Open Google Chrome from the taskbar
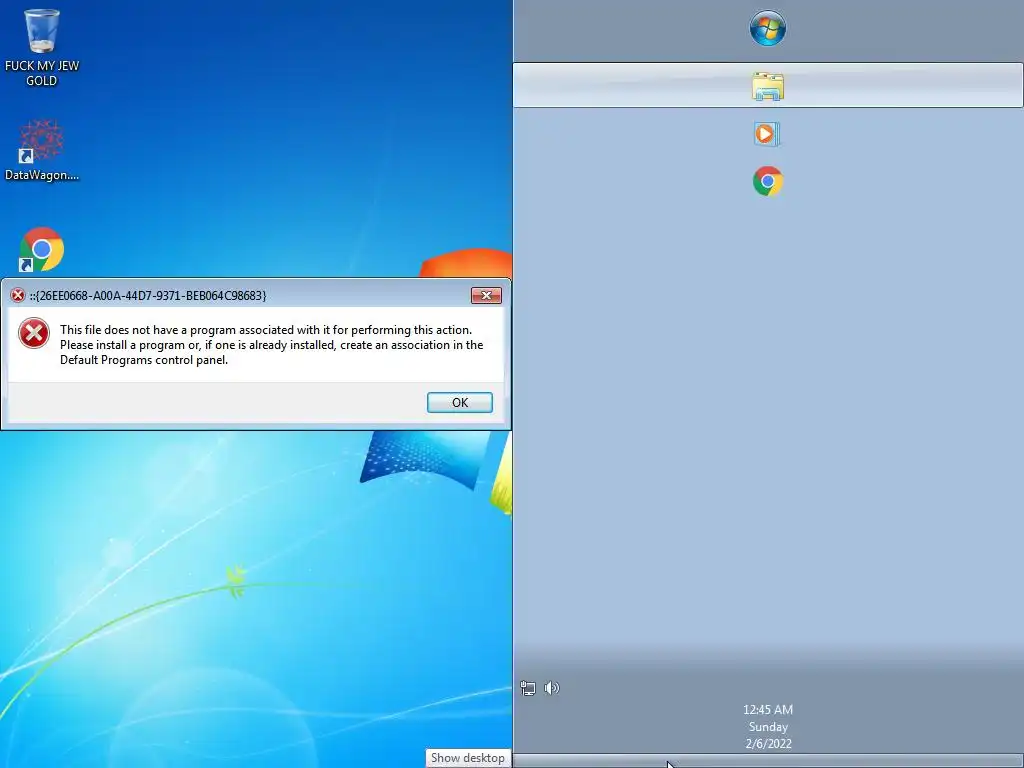1024x768 pixels. tap(767, 181)
